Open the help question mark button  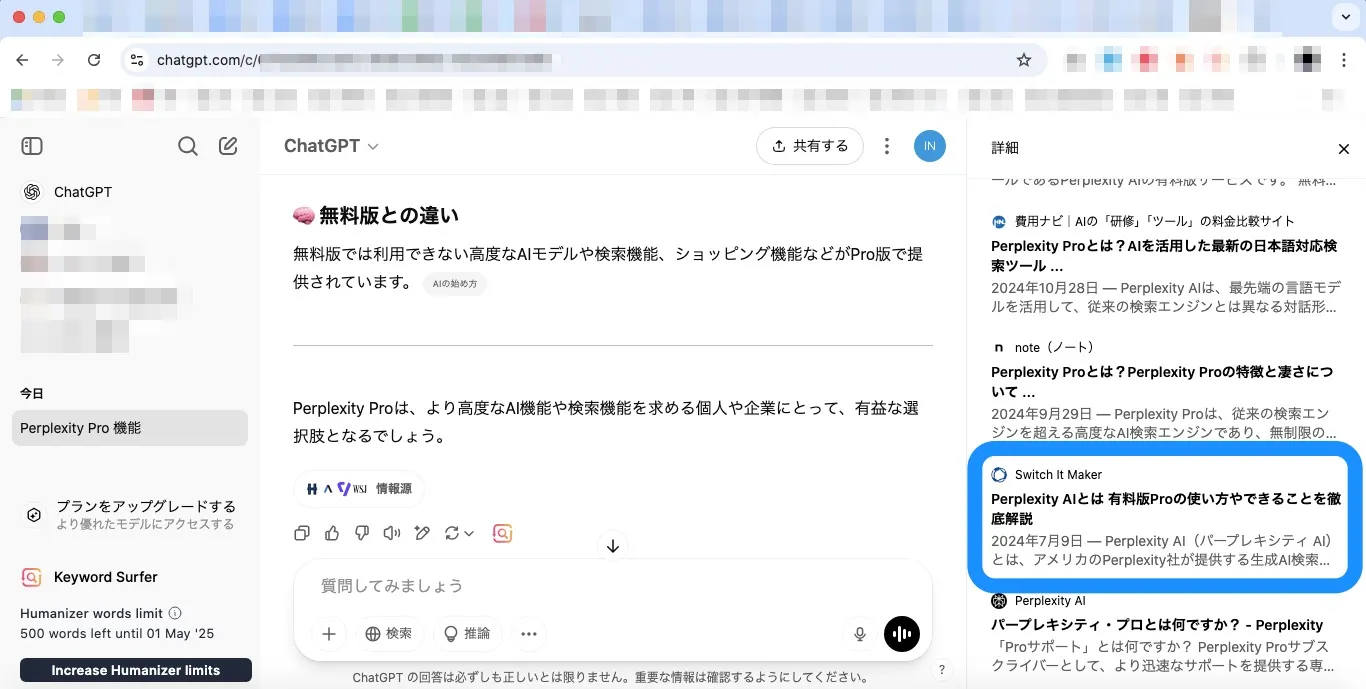pyautogui.click(x=941, y=670)
